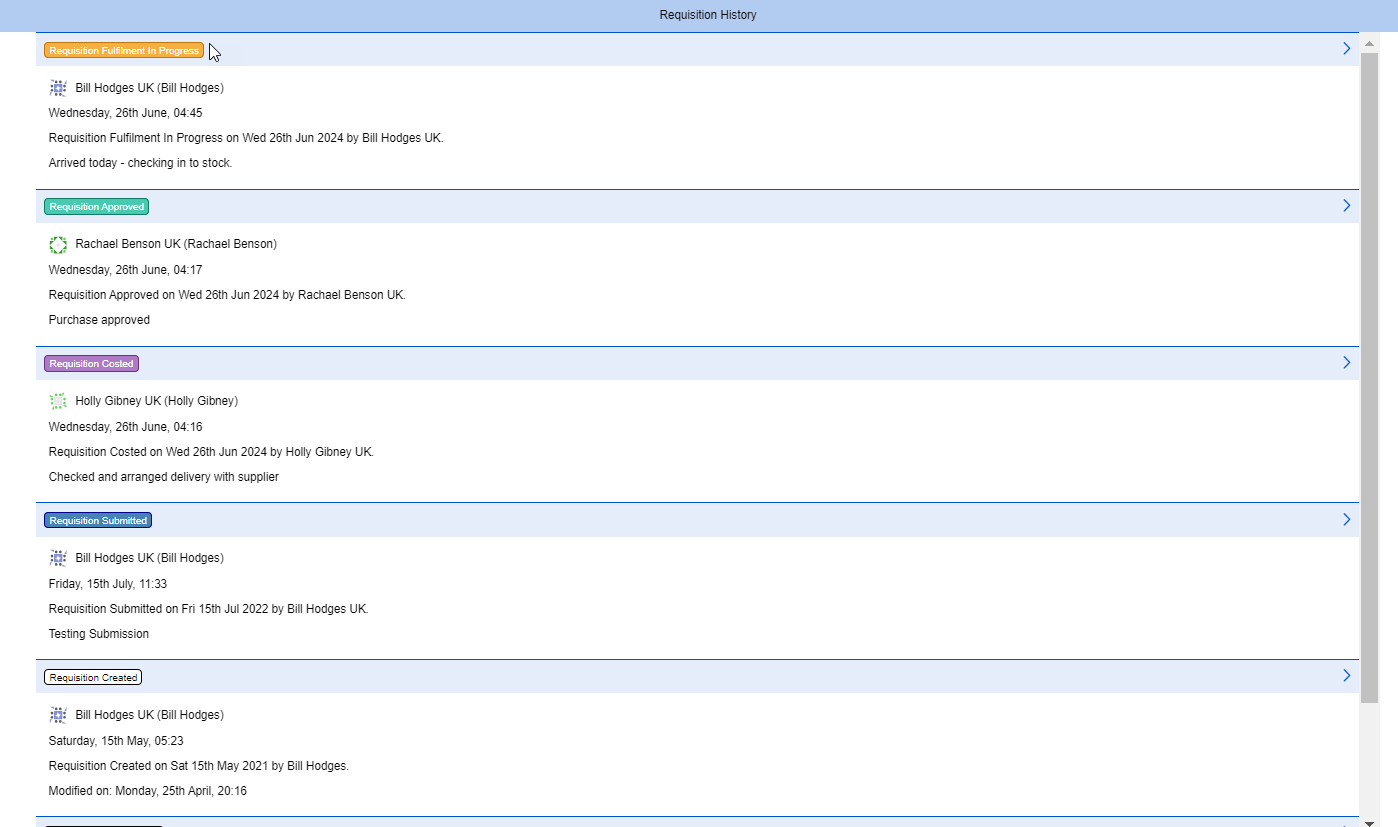
Task: Click Bill Hodges avatar in Fulfilment In Progress entry
Action: (58, 88)
